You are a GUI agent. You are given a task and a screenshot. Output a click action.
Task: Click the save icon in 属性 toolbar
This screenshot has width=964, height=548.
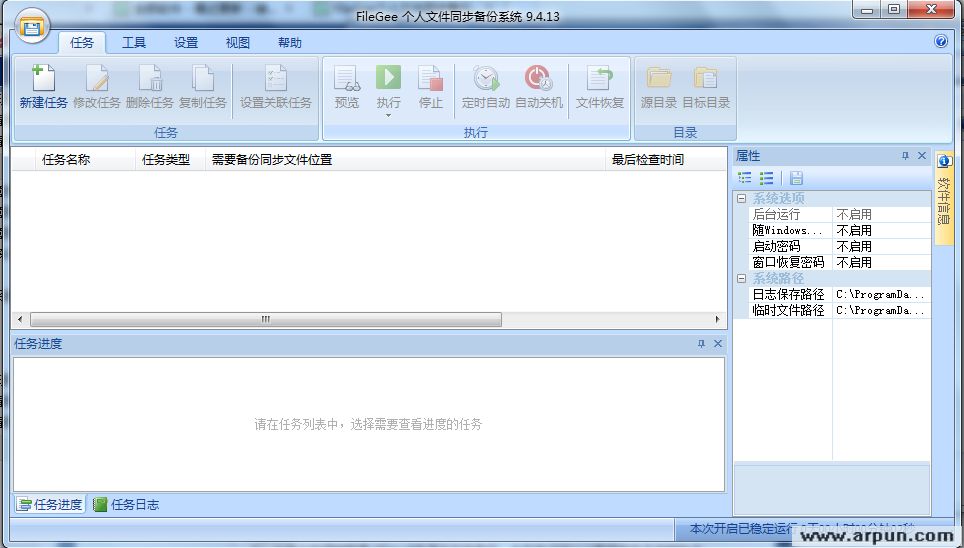796,178
